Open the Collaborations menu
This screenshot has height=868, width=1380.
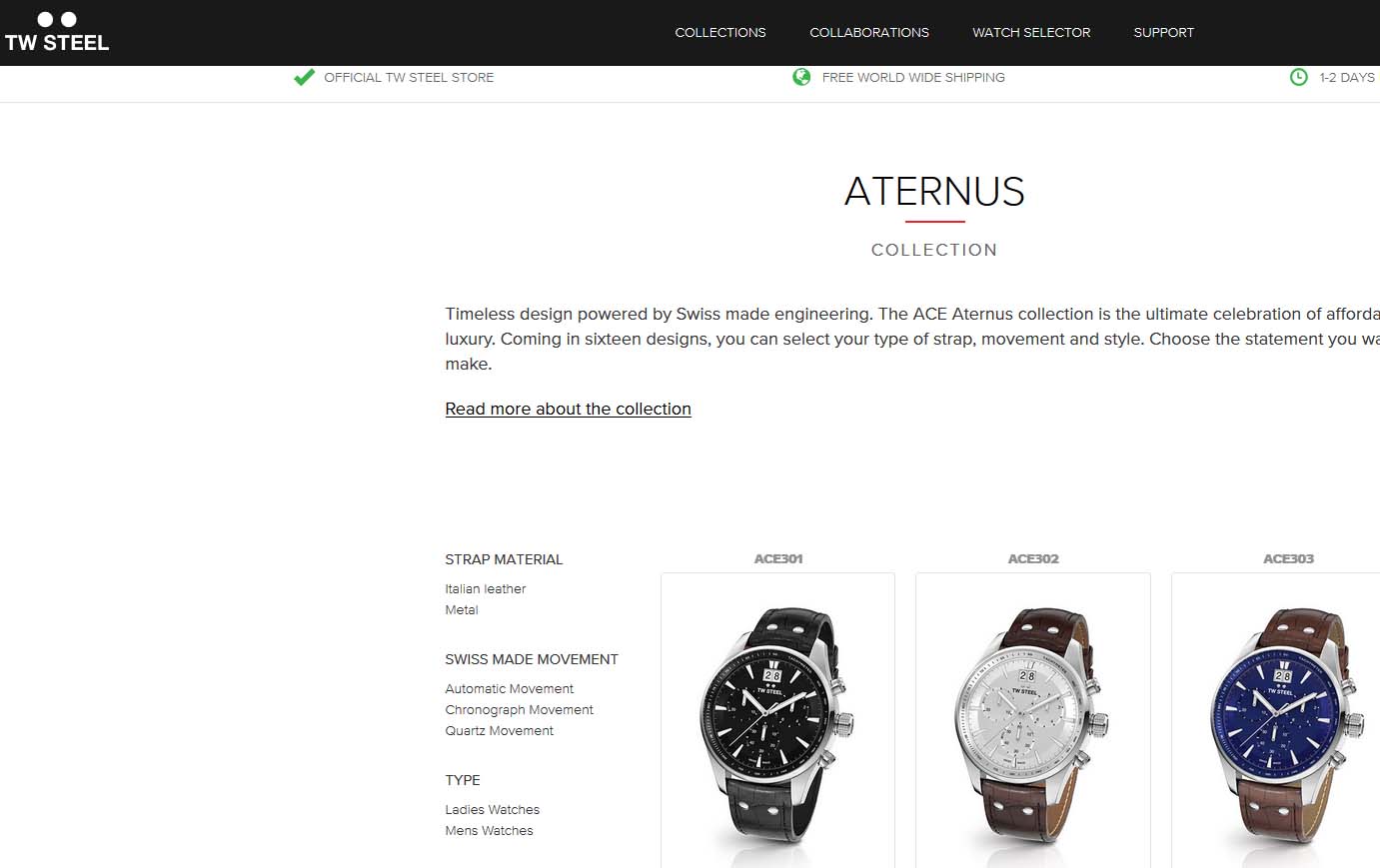coord(869,32)
